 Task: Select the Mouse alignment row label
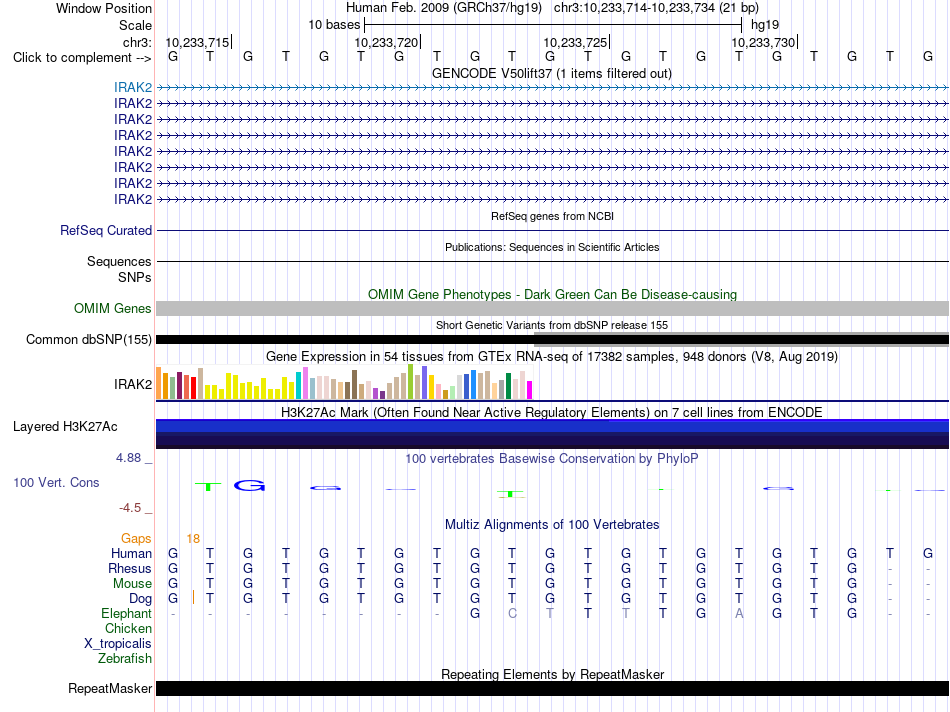tap(132, 584)
